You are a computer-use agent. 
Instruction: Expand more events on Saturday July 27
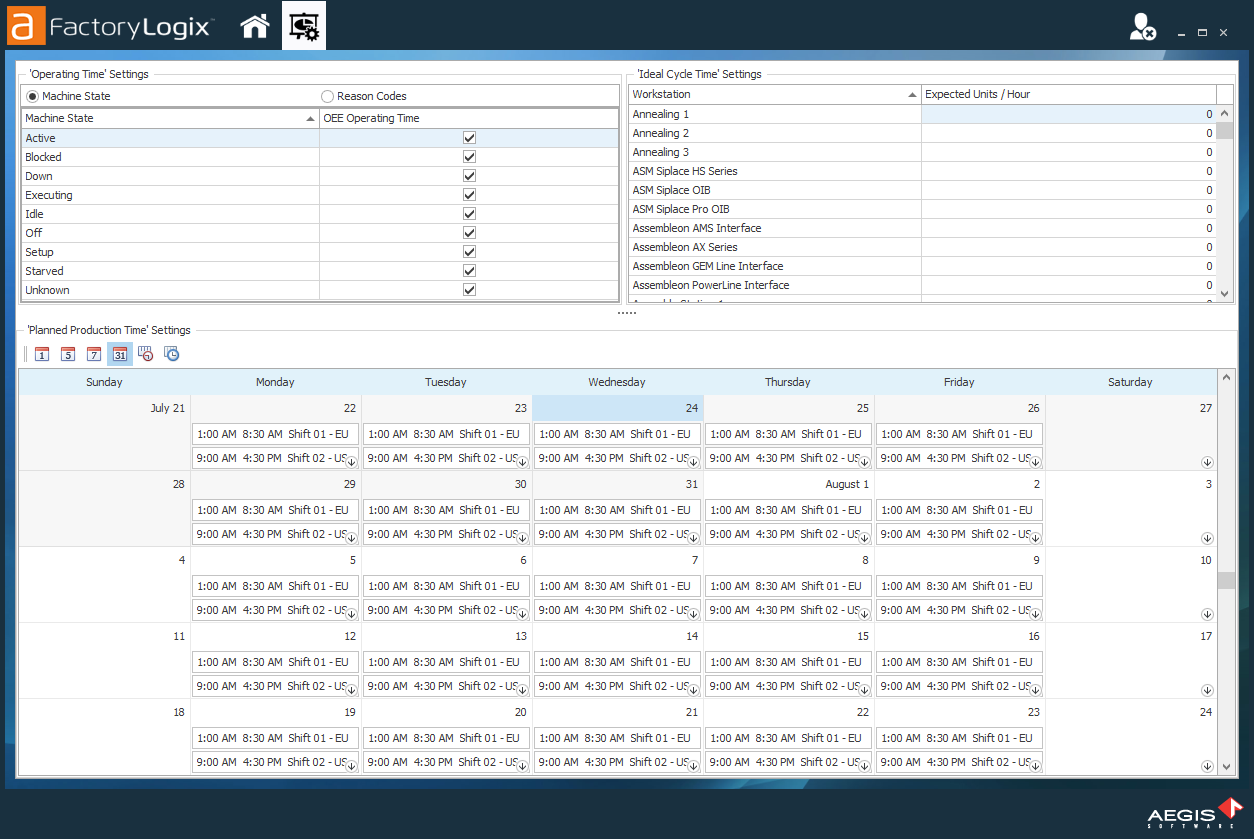coord(1207,462)
